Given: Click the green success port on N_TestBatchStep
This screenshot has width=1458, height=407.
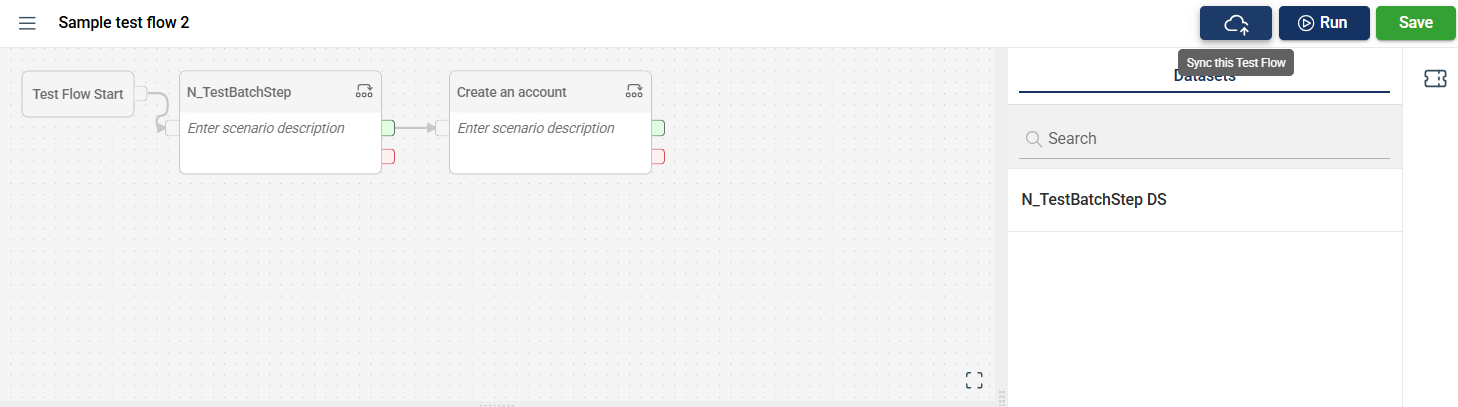Looking at the screenshot, I should (388, 128).
